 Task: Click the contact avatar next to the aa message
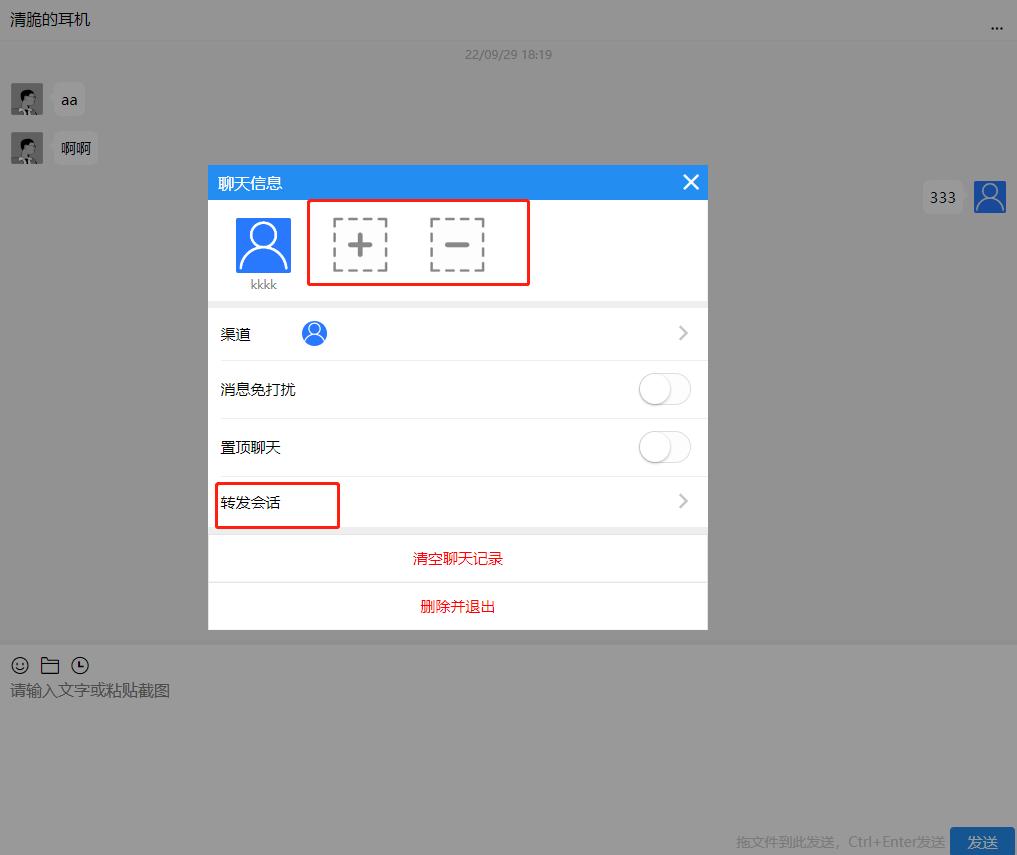click(x=26, y=99)
